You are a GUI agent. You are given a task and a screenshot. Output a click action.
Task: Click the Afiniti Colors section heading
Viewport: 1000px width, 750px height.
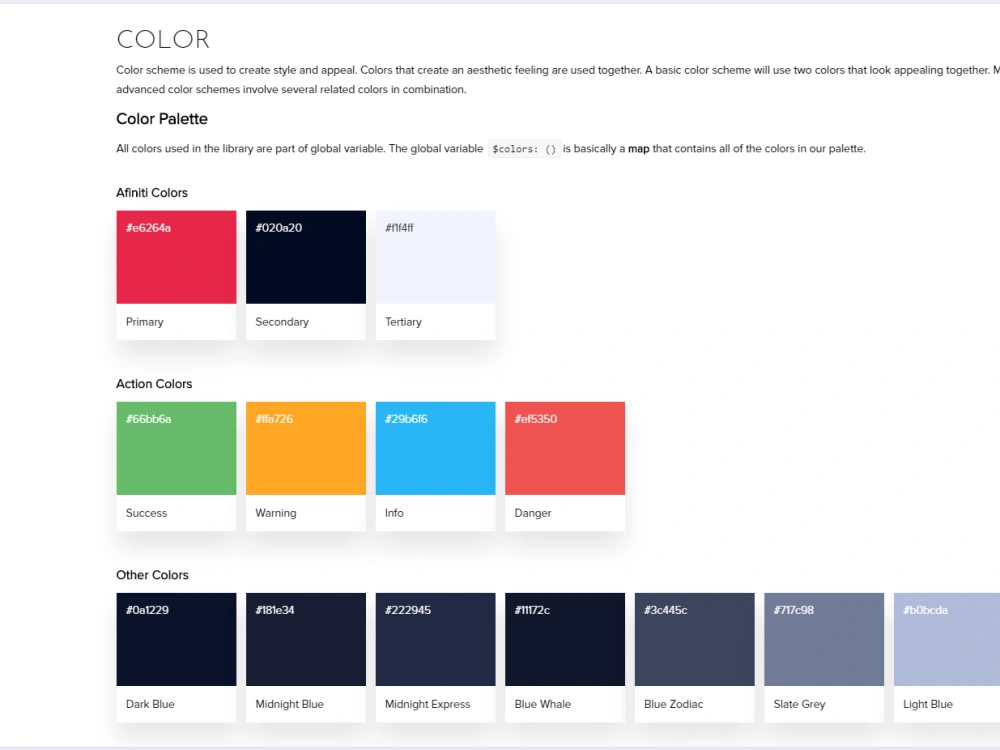pos(152,193)
